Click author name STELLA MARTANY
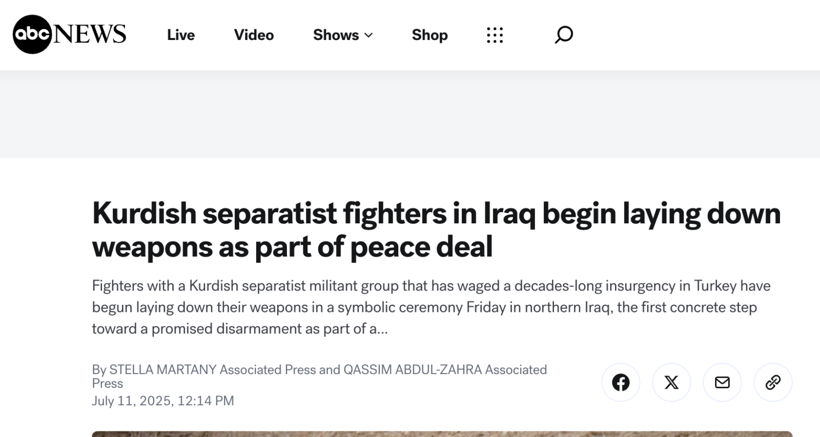This screenshot has height=437, width=820. [163, 370]
